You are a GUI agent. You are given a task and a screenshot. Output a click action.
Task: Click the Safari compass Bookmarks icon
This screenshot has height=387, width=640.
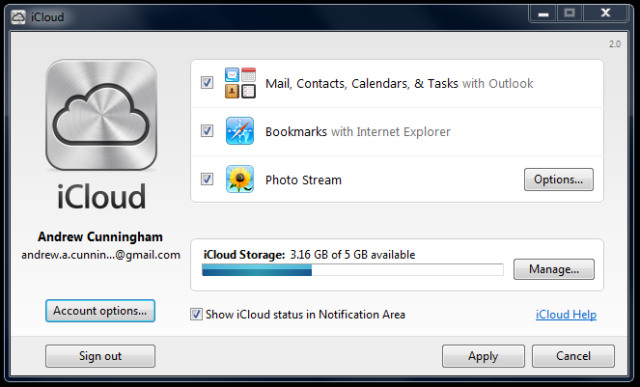240,131
